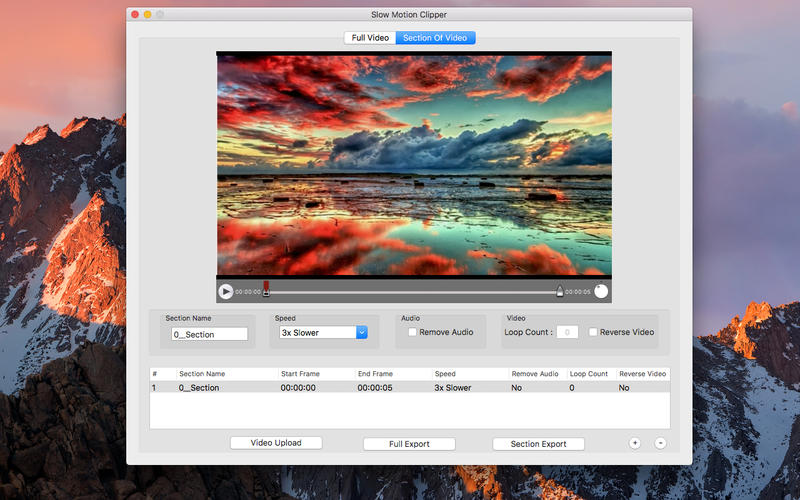800x500 pixels.
Task: Click the Loop Count field
Action: 567,332
